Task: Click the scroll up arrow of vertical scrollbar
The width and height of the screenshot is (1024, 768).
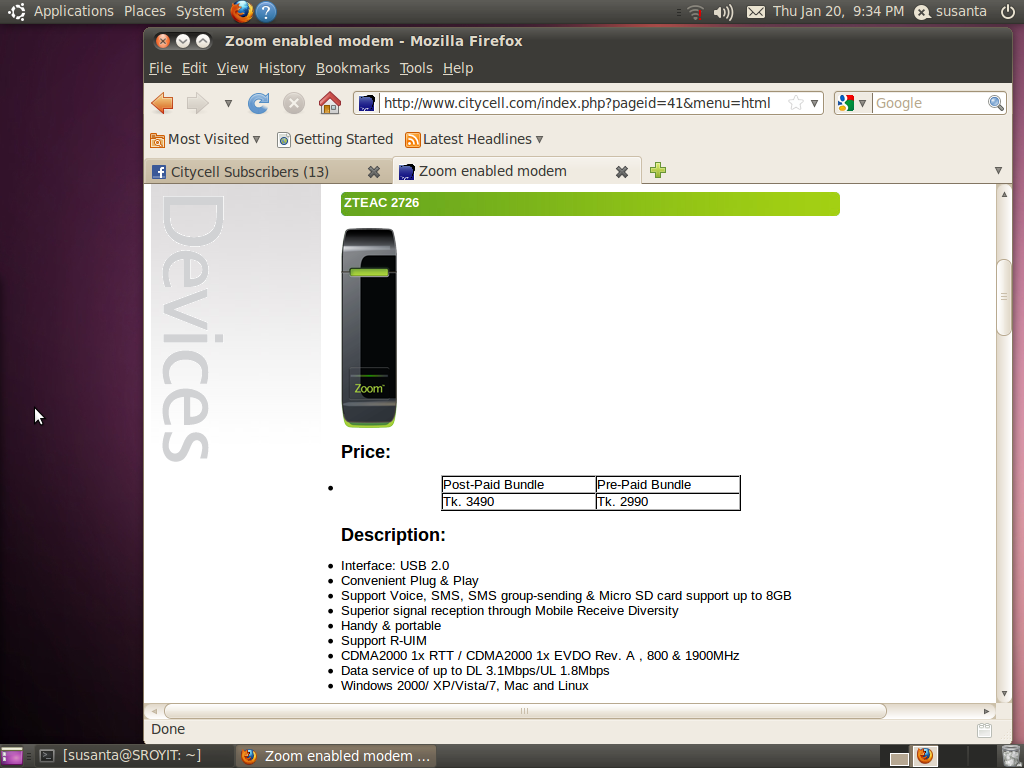Action: (1004, 195)
